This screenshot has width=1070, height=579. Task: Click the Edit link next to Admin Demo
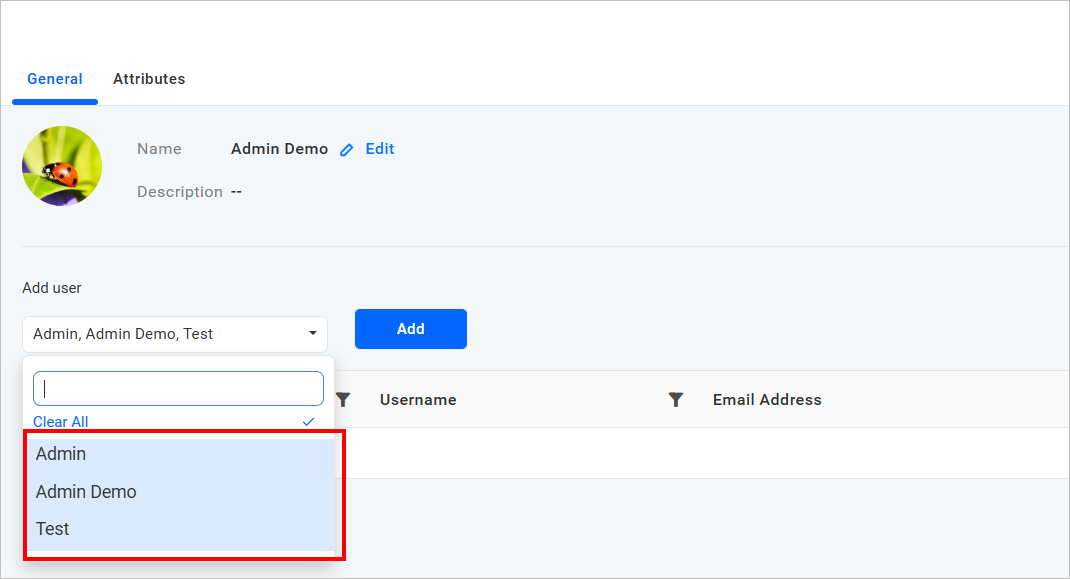tap(380, 148)
